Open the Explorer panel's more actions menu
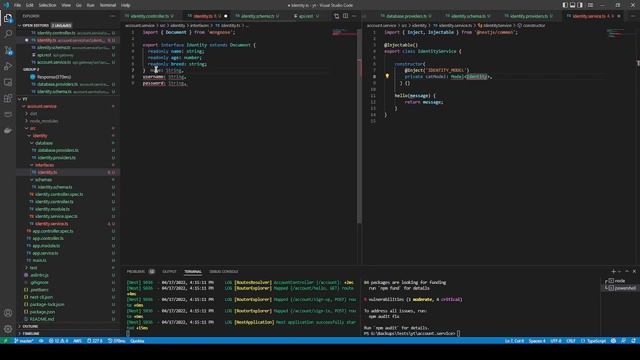 112,16
